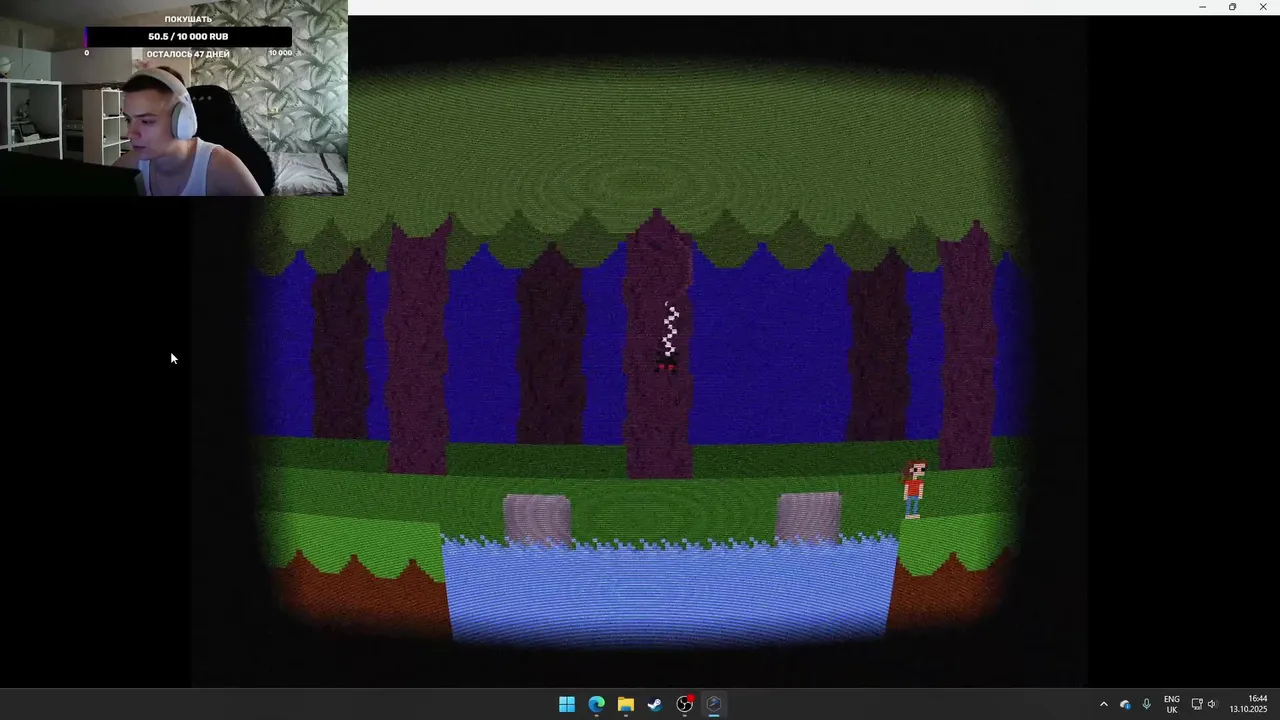Click the red-shirted player character

[913, 489]
